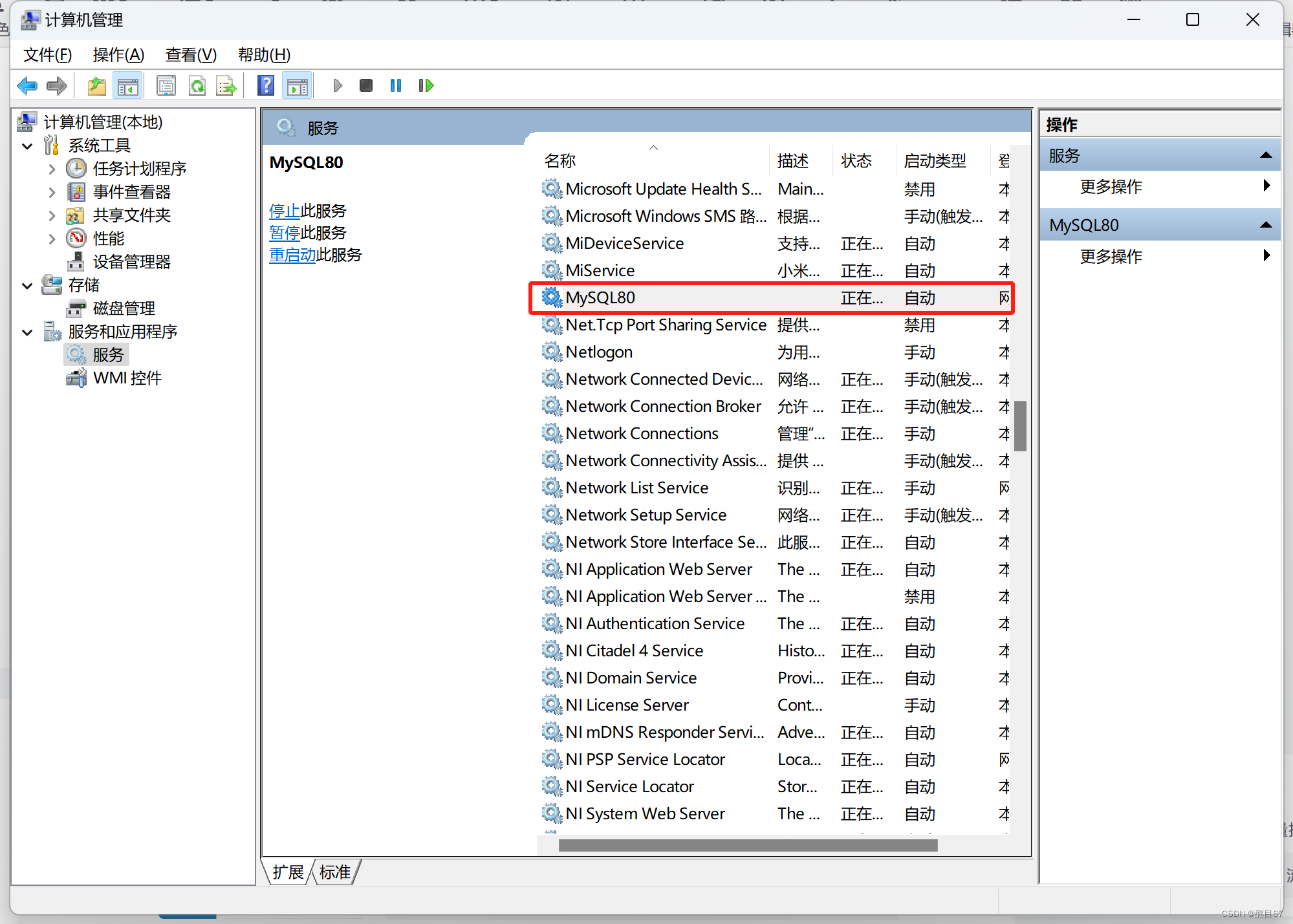This screenshot has height=924, width=1293.
Task: Expand the 事件查看器 tree node
Action: coord(52,191)
